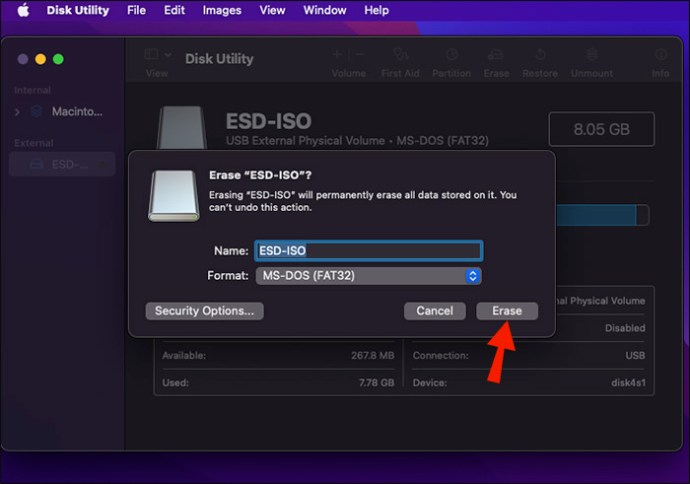
Task: Open the Edit menu
Action: tap(174, 10)
